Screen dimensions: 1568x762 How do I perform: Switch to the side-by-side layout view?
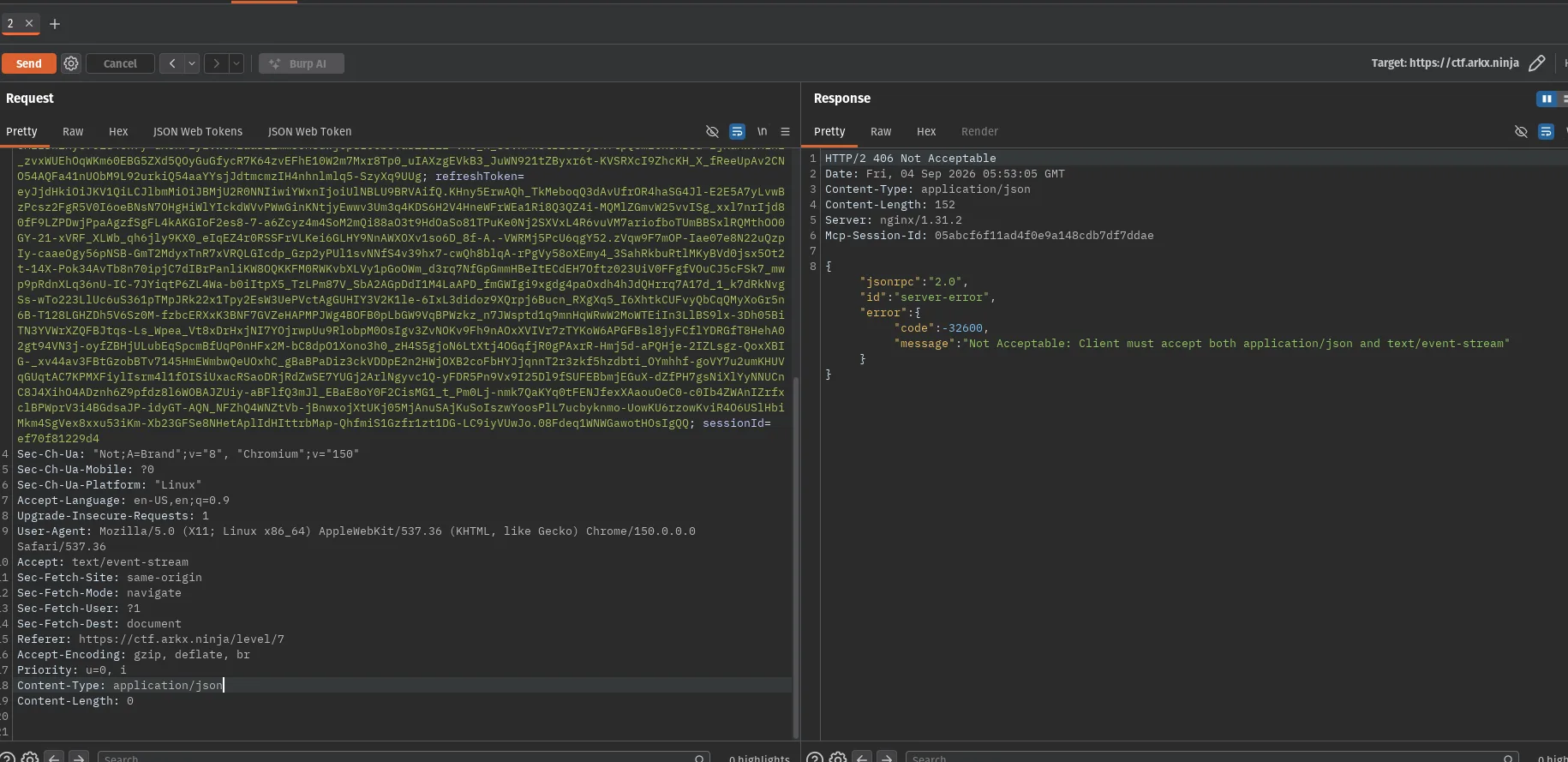coord(1547,99)
